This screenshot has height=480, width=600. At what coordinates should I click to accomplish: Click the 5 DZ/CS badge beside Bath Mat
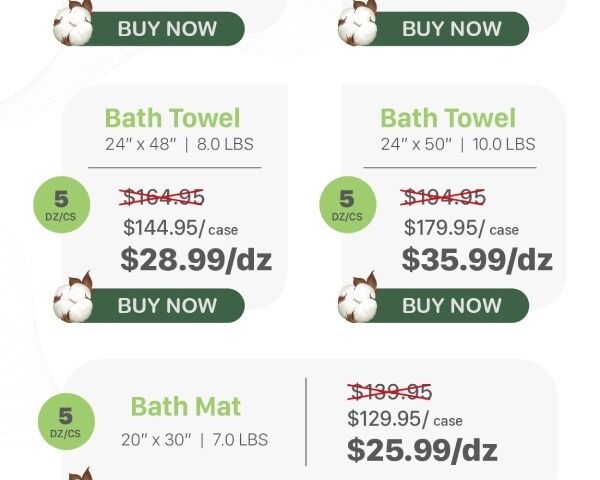[x=65, y=421]
